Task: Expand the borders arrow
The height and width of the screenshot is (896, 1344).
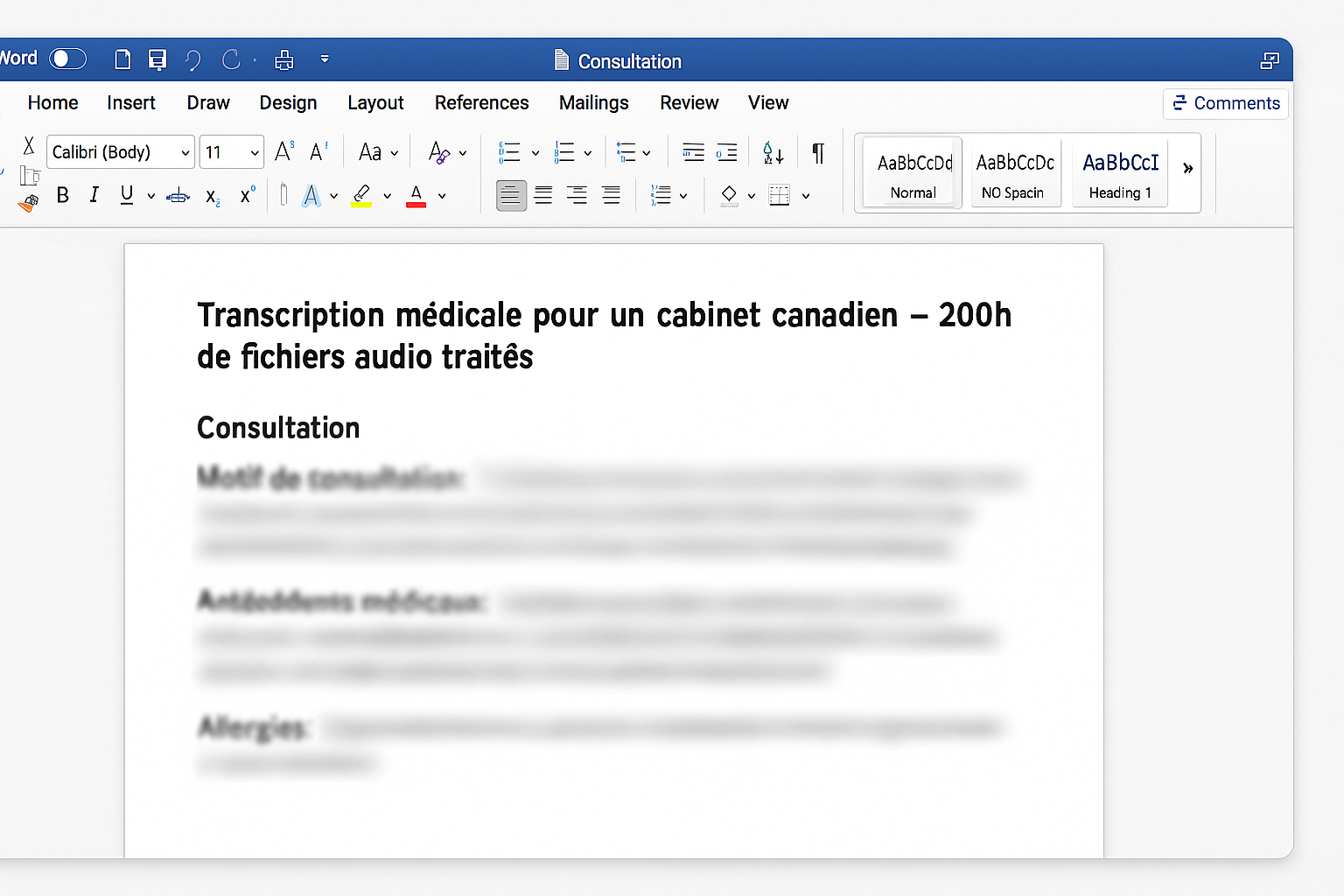Action: point(805,196)
